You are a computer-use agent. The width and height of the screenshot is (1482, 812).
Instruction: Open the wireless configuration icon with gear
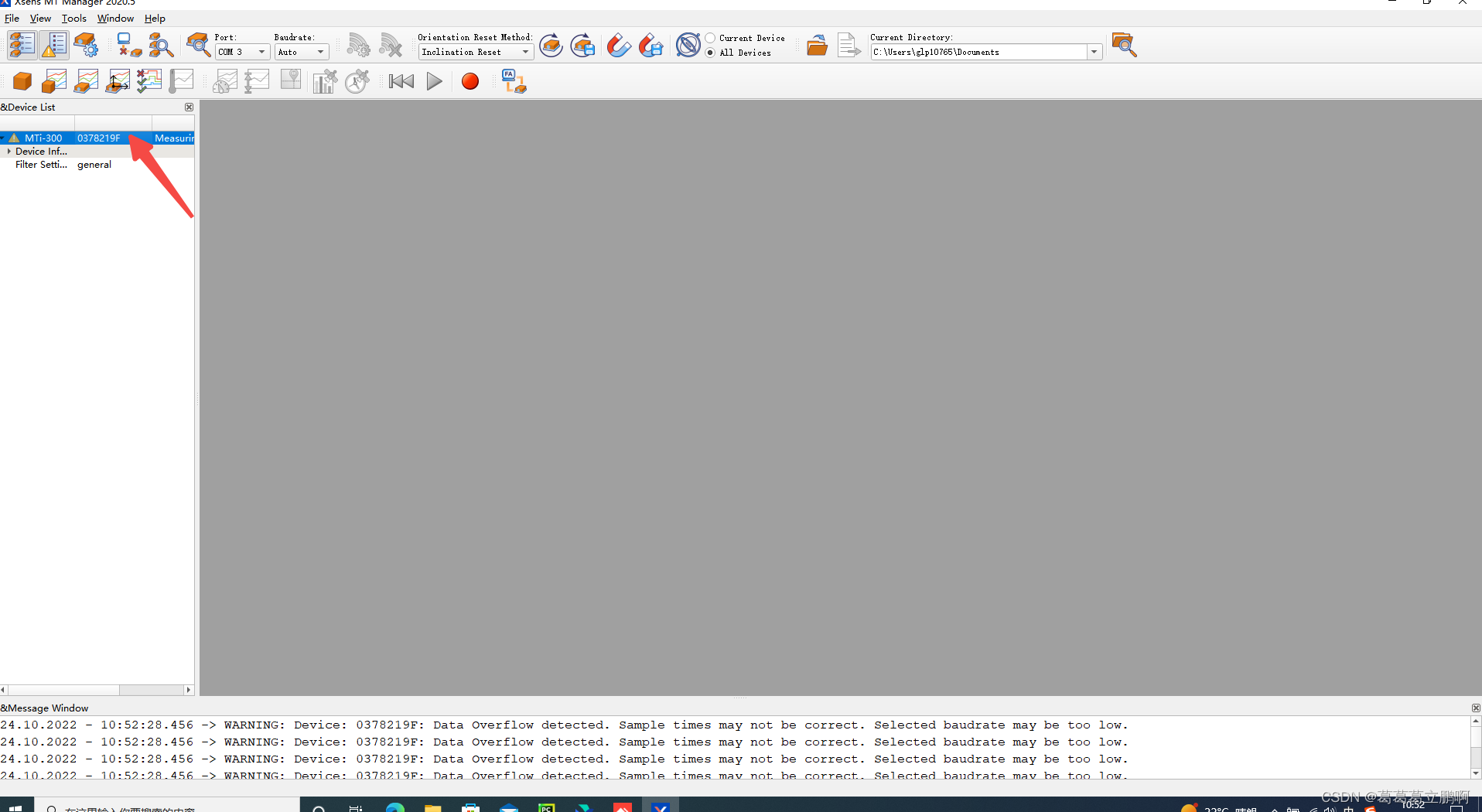coord(358,45)
